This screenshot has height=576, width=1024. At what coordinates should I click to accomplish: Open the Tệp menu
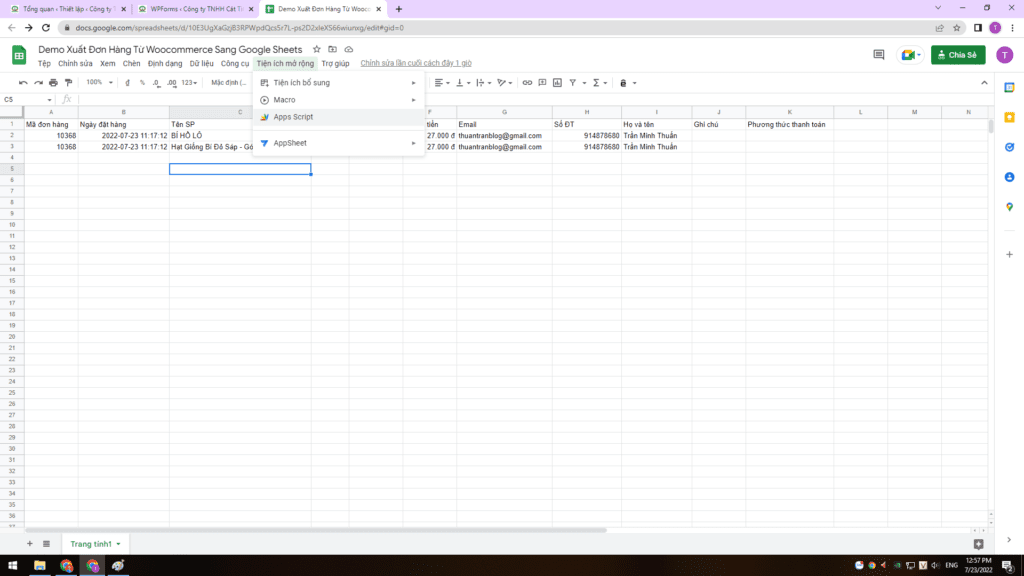click(x=44, y=63)
